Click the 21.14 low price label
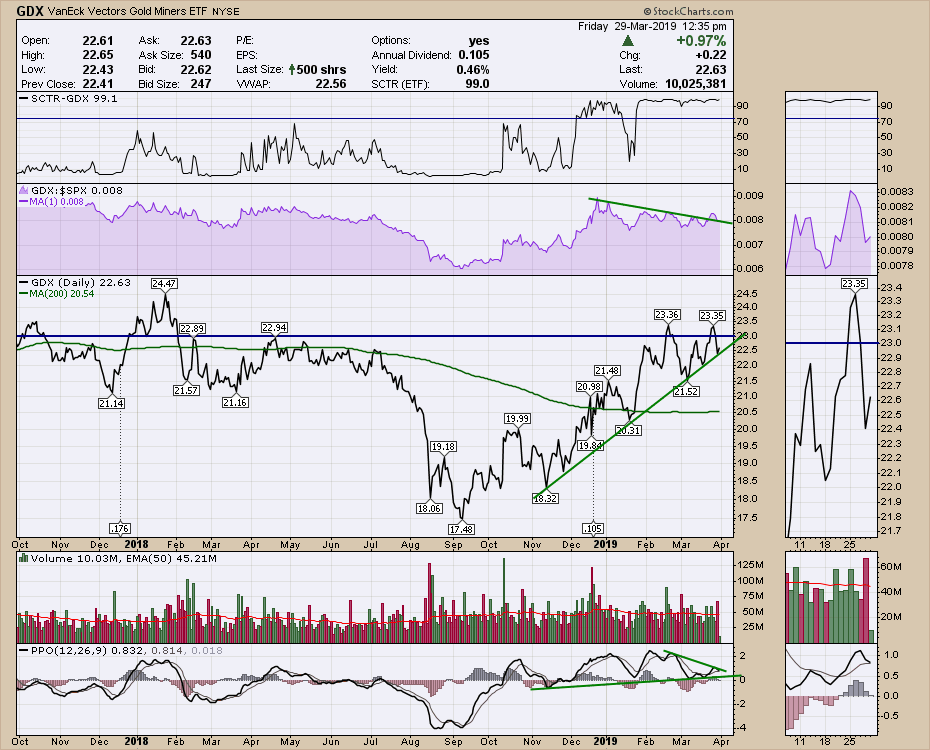 [x=112, y=403]
